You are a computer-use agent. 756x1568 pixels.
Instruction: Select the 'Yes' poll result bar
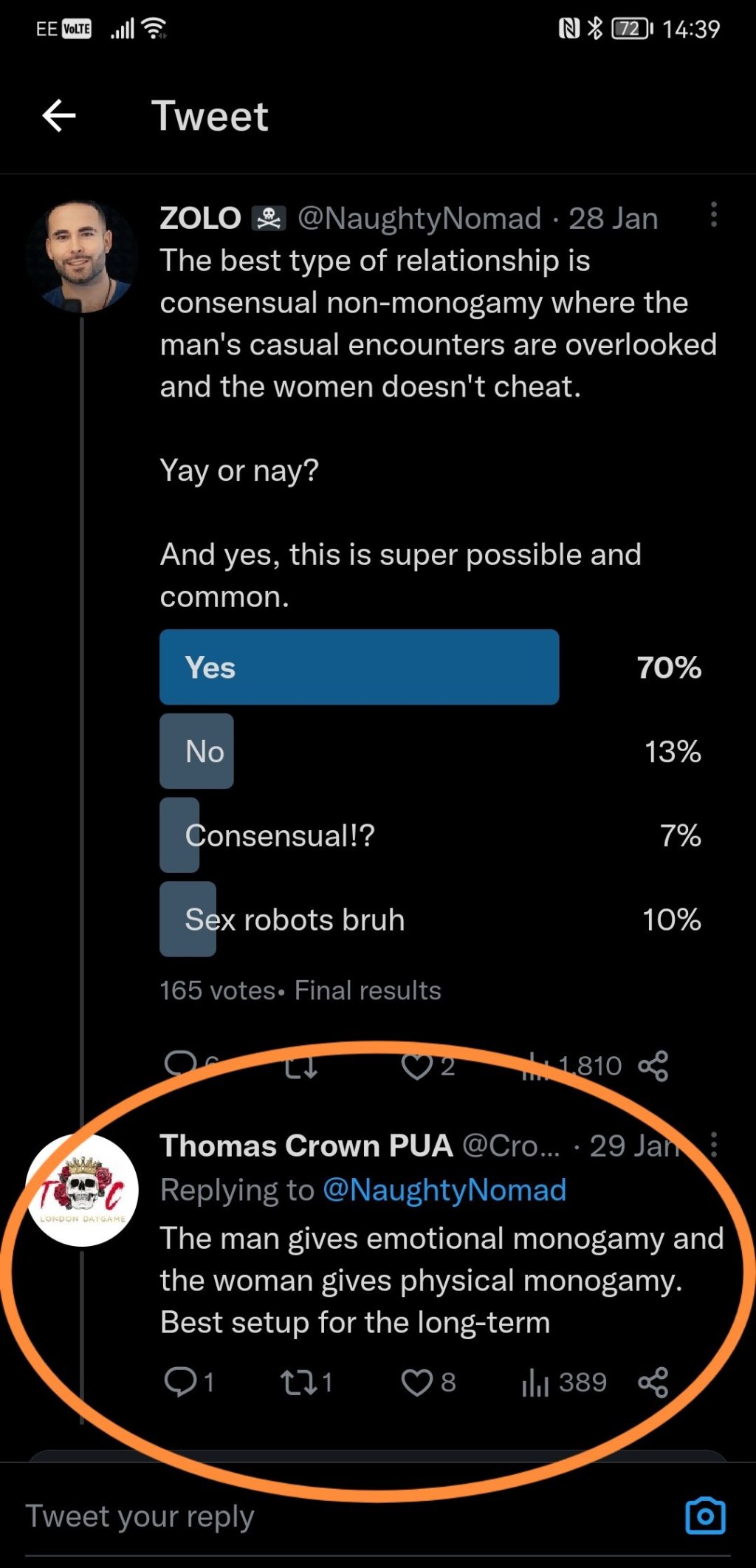[x=359, y=667]
